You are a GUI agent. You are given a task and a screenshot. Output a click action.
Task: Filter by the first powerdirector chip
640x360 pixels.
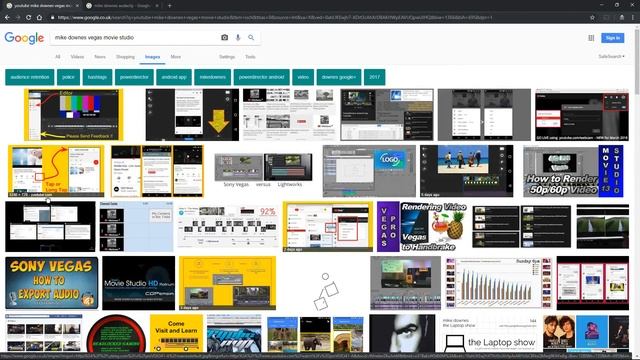[x=134, y=77]
